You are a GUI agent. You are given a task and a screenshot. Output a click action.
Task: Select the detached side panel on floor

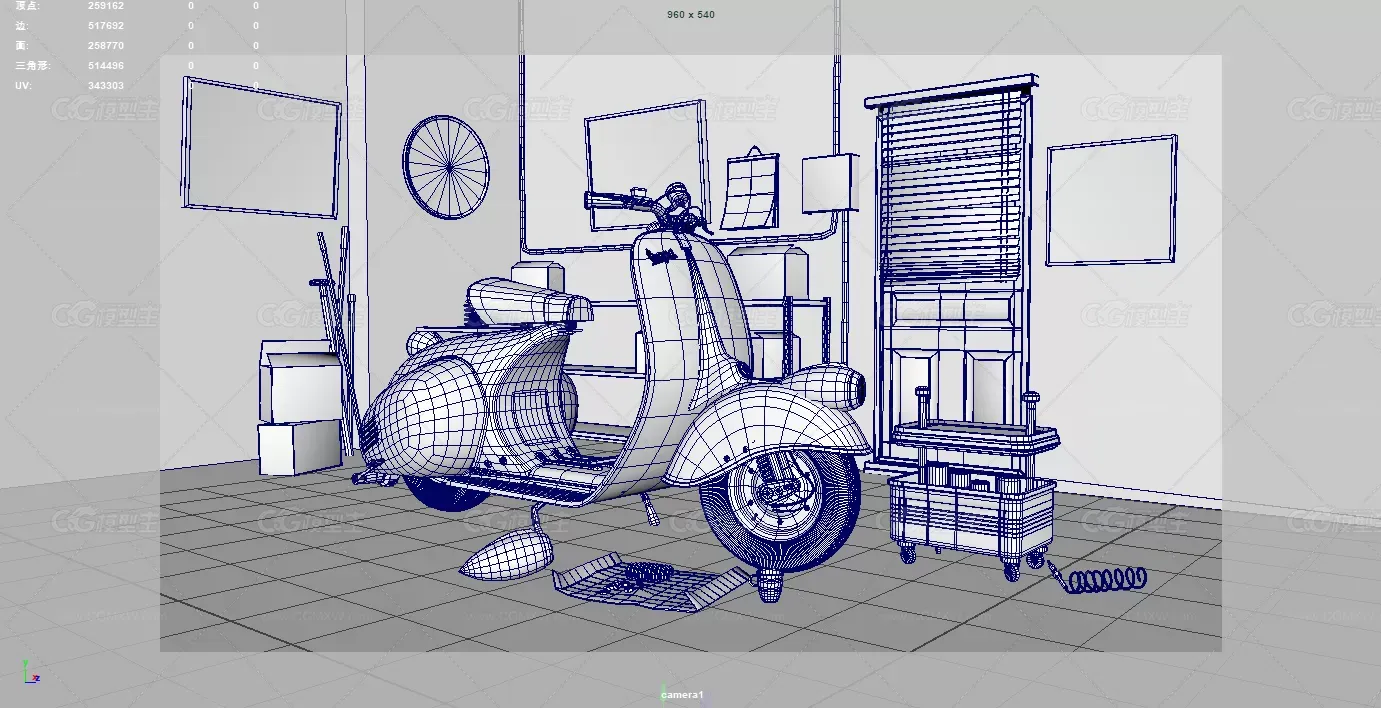(x=505, y=558)
